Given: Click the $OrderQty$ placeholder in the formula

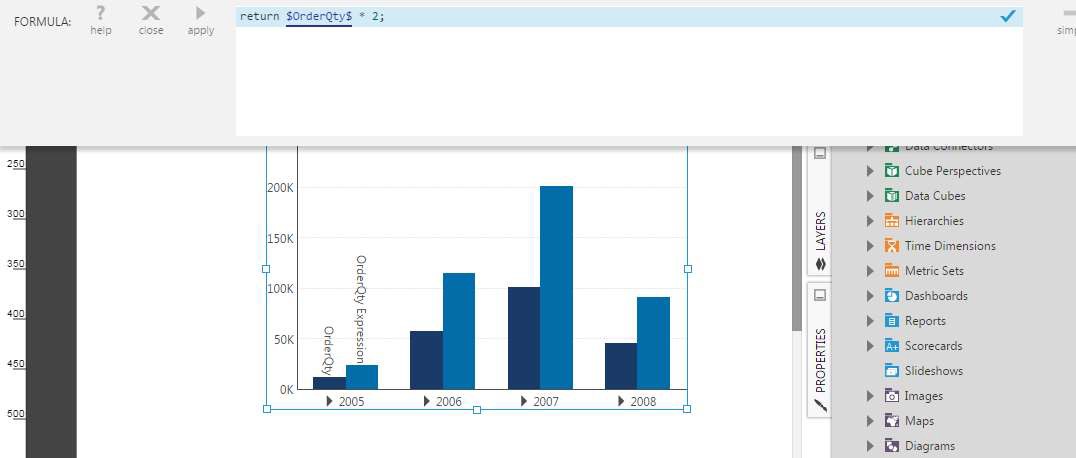Looking at the screenshot, I should [x=318, y=17].
